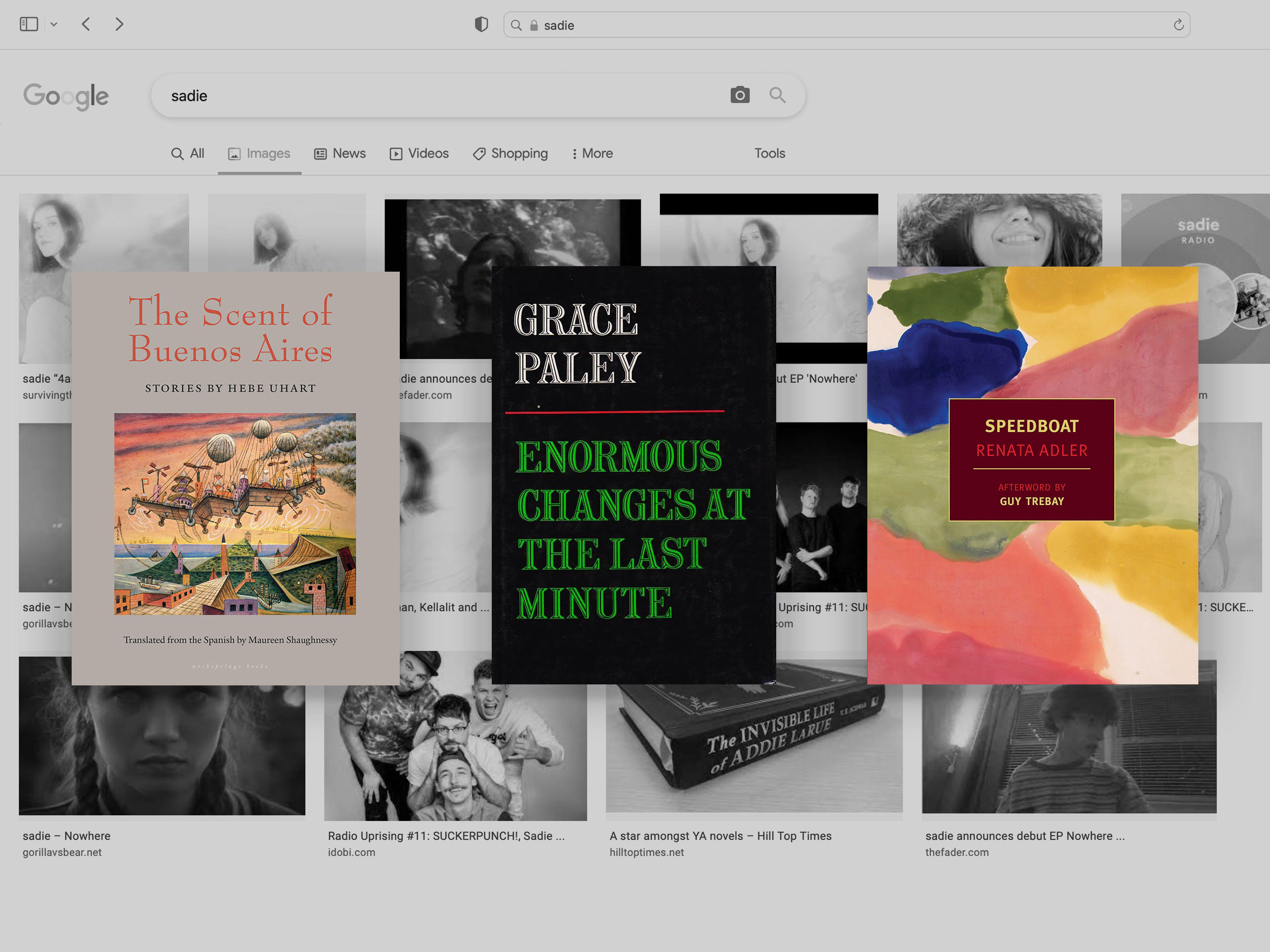Screen dimensions: 1270x952
Task: Toggle the Safari sidebar
Action: (29, 24)
